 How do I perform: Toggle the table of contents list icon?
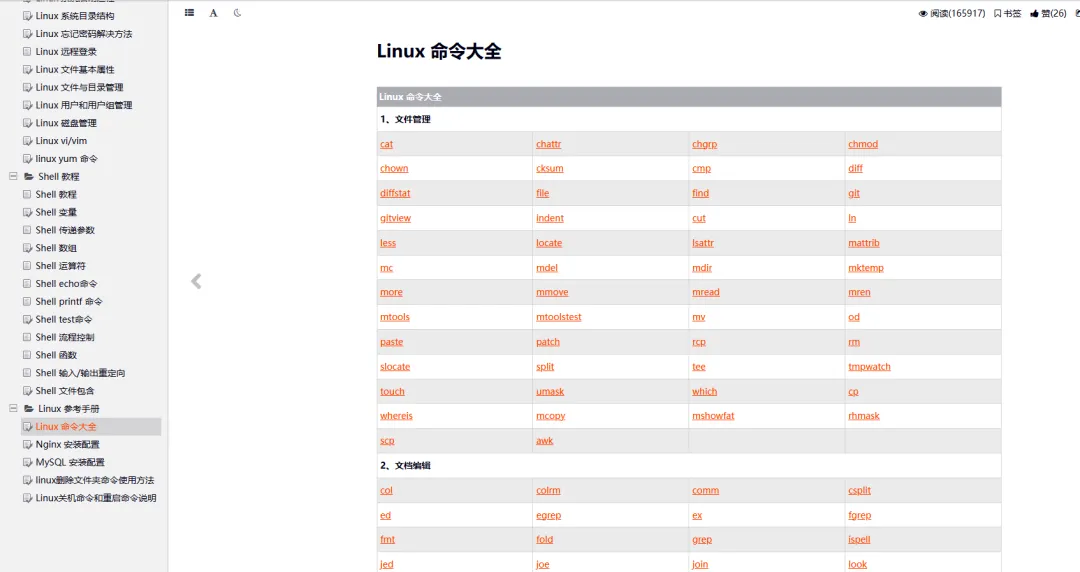click(189, 12)
